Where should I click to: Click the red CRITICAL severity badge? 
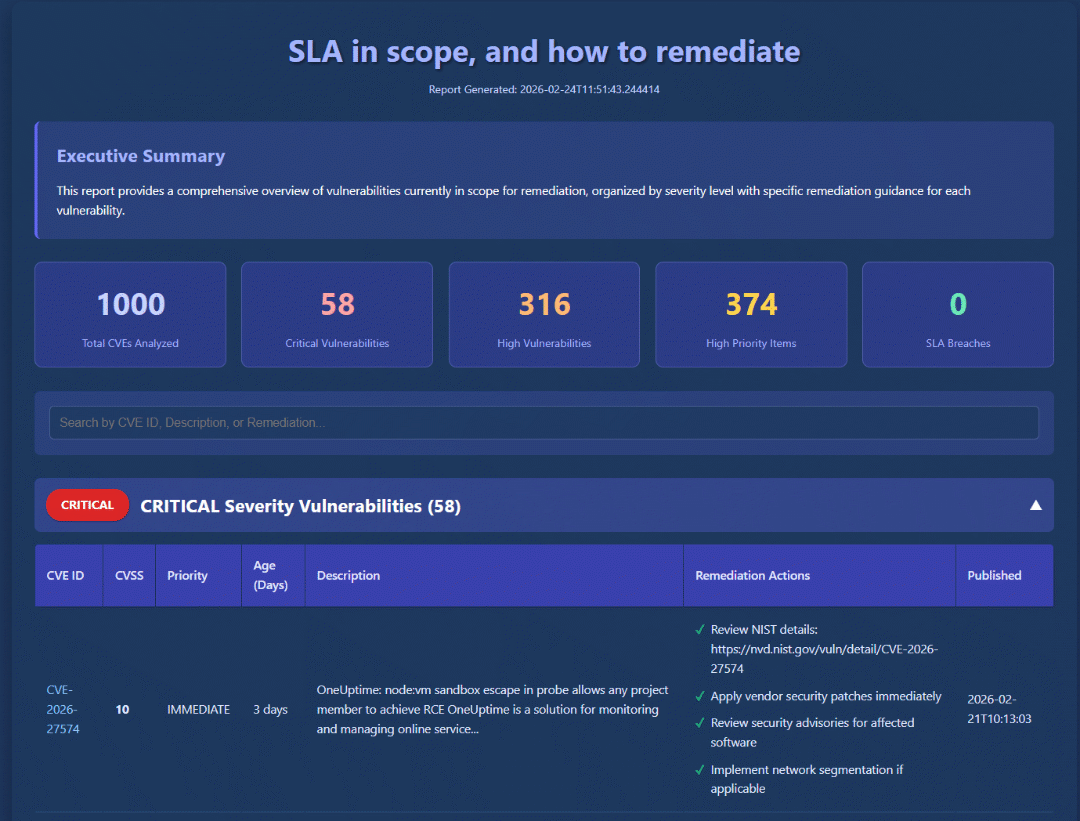[x=87, y=505]
